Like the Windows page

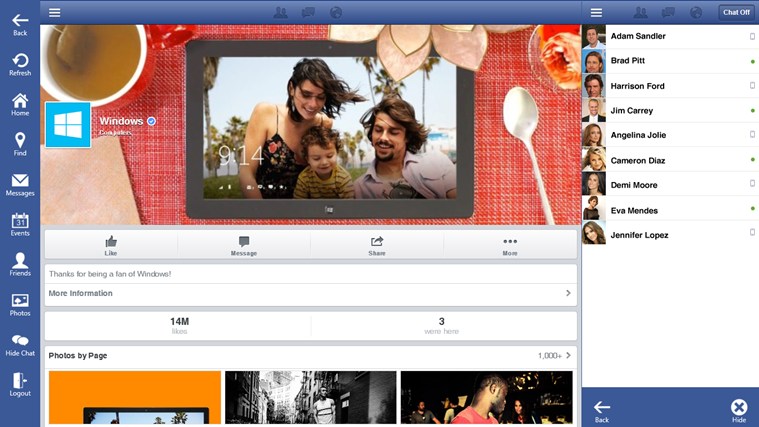111,245
